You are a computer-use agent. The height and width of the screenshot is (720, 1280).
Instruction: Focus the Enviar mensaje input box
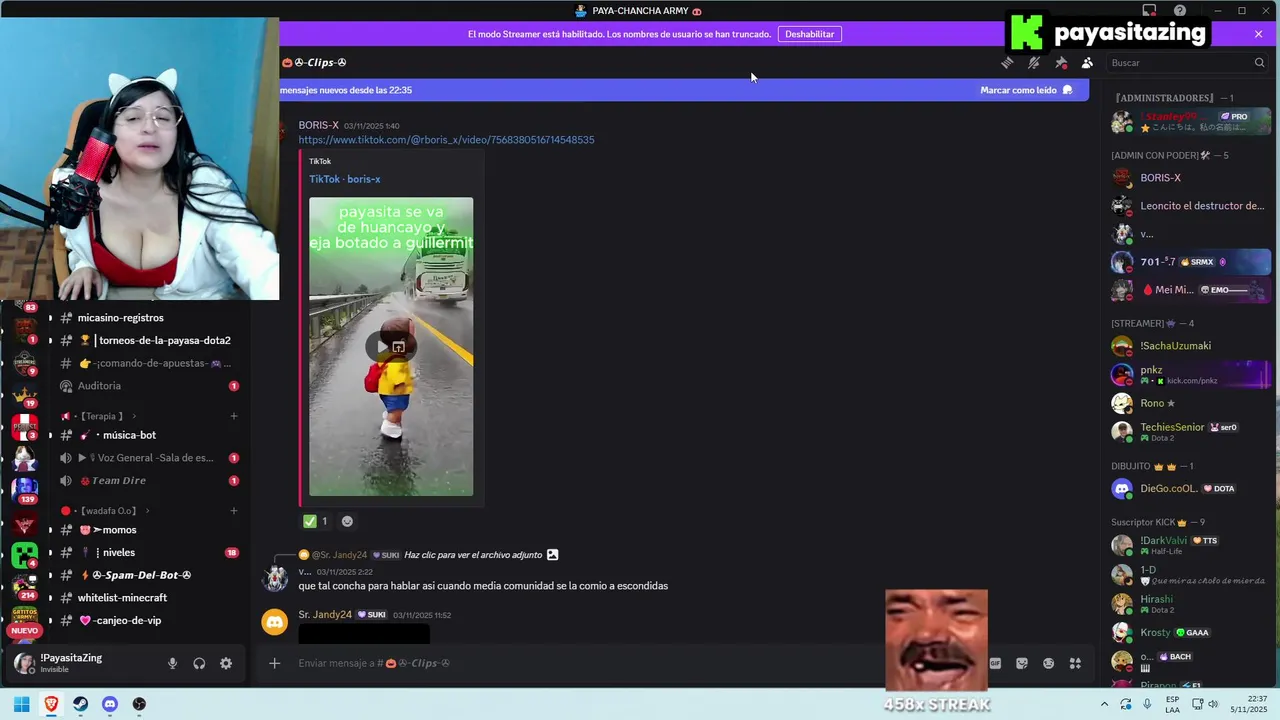pyautogui.click(x=630, y=663)
